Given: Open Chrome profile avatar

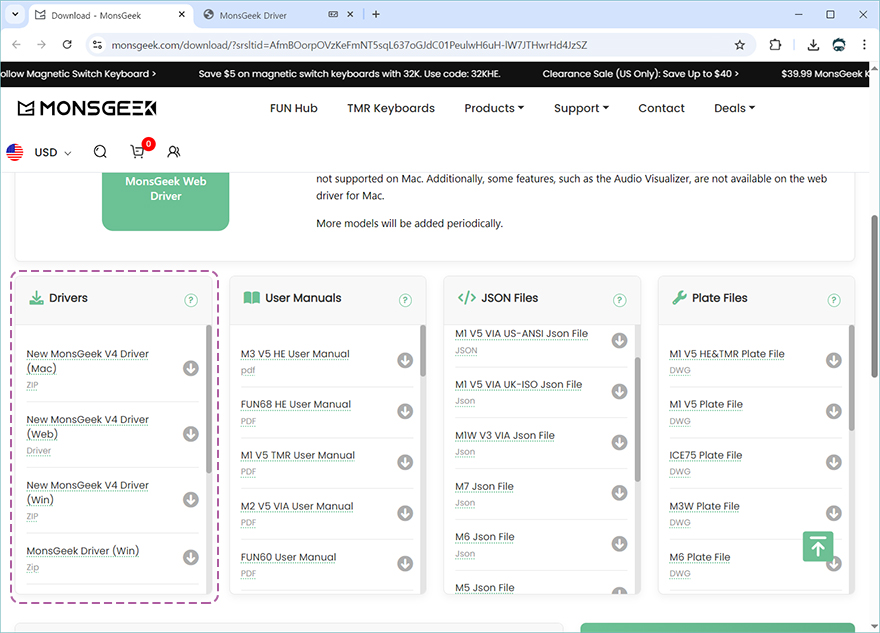Looking at the screenshot, I should pos(839,45).
